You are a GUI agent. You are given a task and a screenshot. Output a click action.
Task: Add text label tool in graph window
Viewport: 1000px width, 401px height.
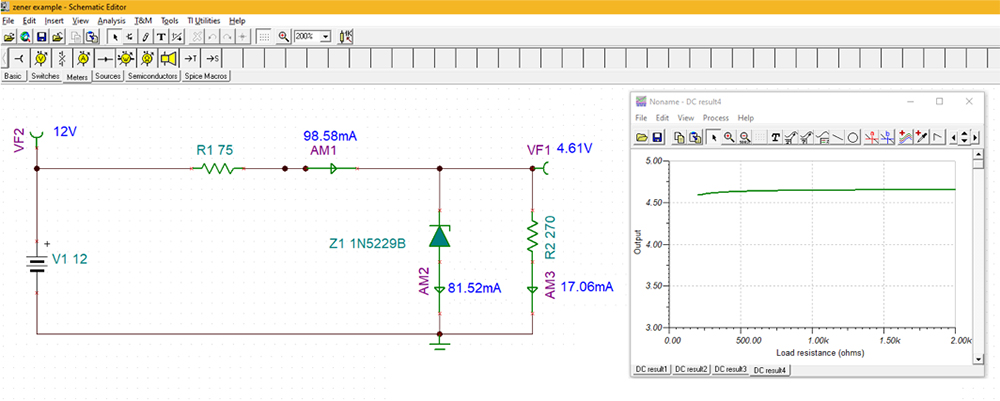[775, 136]
